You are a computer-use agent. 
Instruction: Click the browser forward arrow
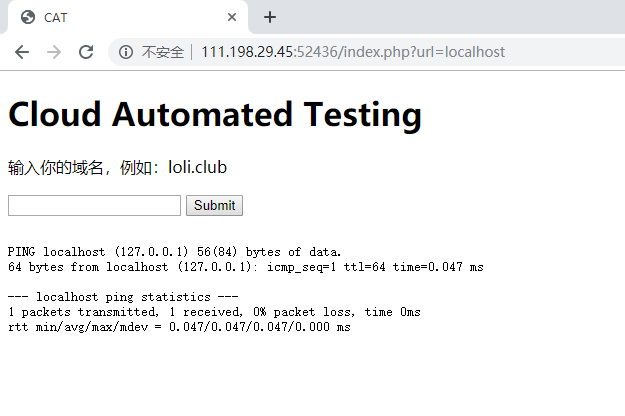coord(54,52)
